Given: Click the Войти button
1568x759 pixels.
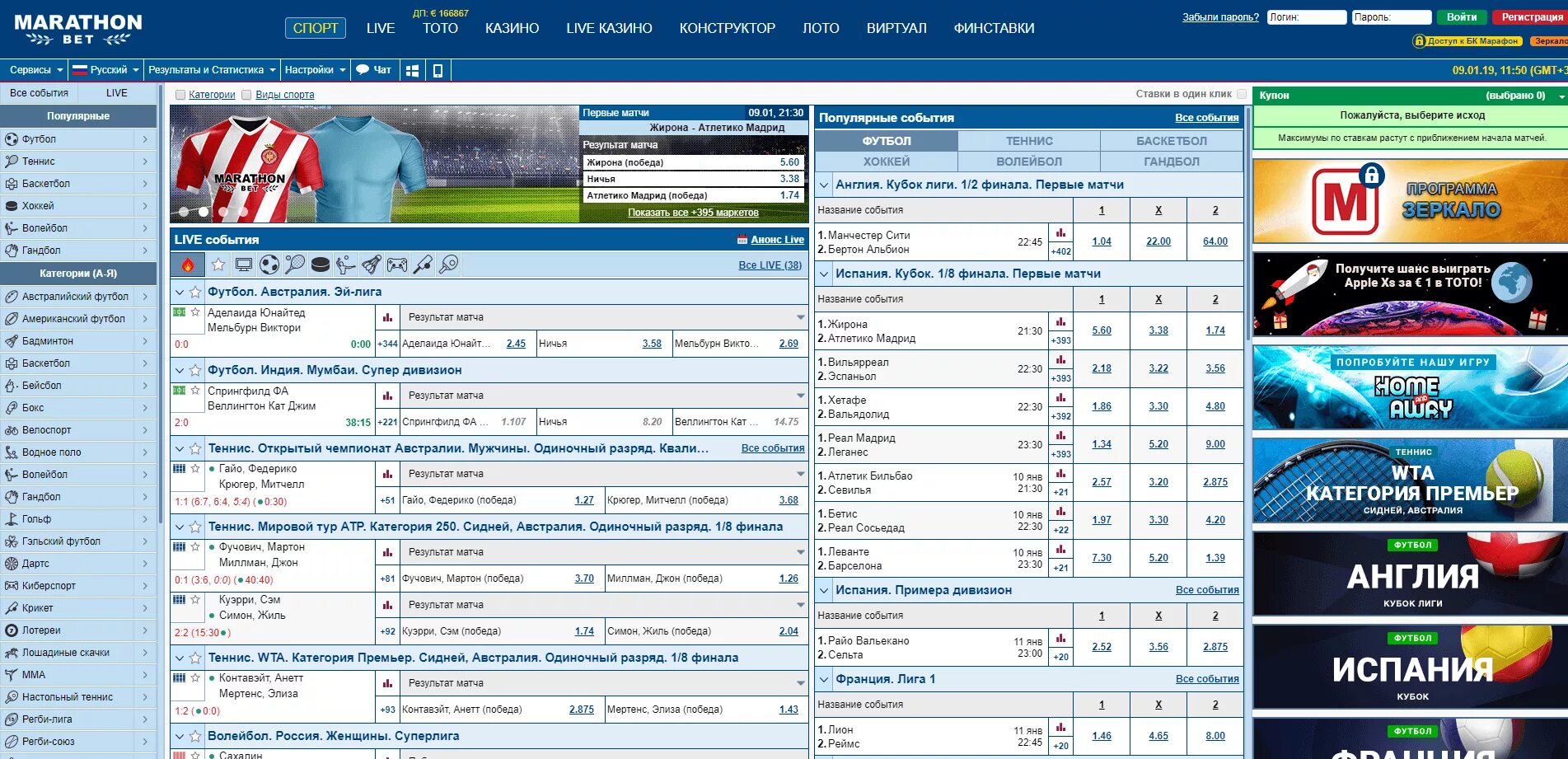Looking at the screenshot, I should click(x=1462, y=16).
